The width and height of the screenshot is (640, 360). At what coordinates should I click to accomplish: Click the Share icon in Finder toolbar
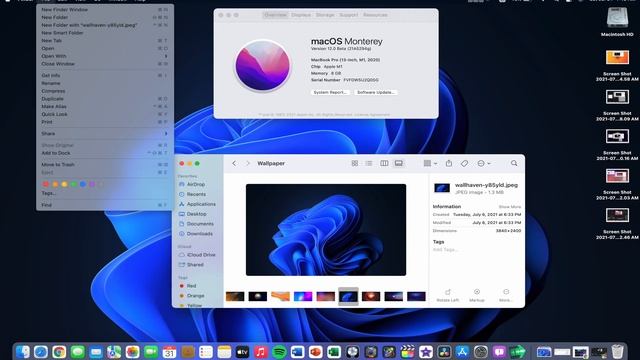coord(449,163)
